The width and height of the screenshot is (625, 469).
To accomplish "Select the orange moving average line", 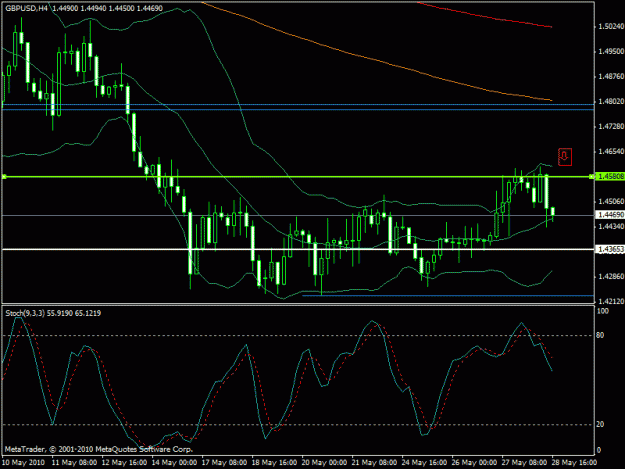I will point(379,61).
